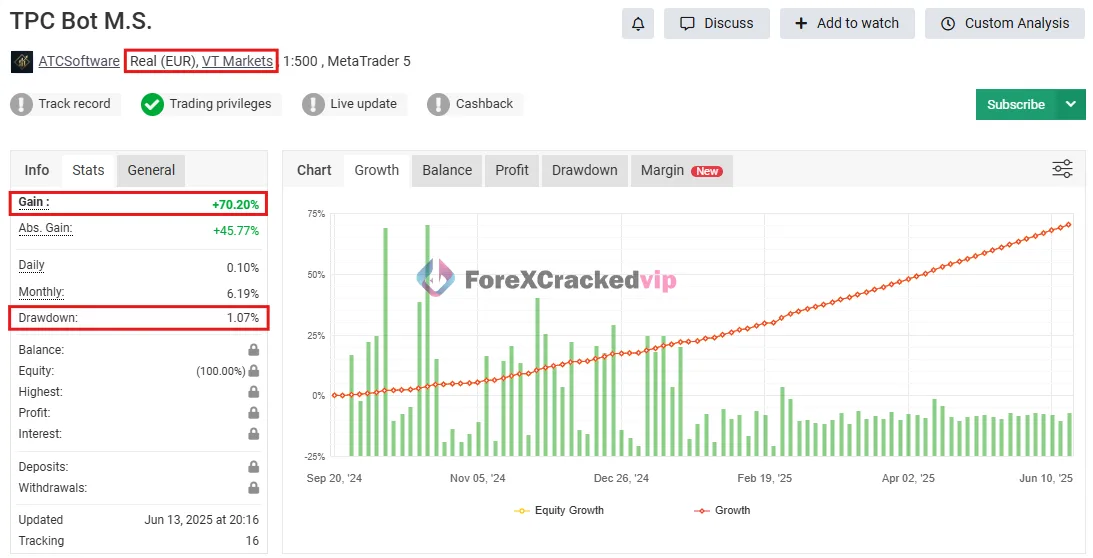This screenshot has width=1093, height=558.
Task: Expand the Subscribe dropdown arrow
Action: 1071,105
